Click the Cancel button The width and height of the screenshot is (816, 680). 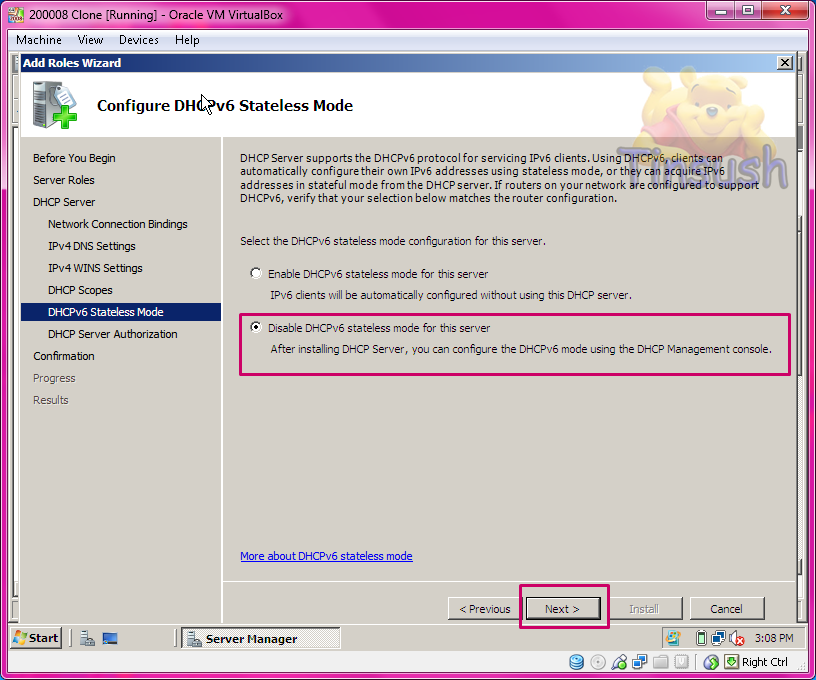click(726, 609)
